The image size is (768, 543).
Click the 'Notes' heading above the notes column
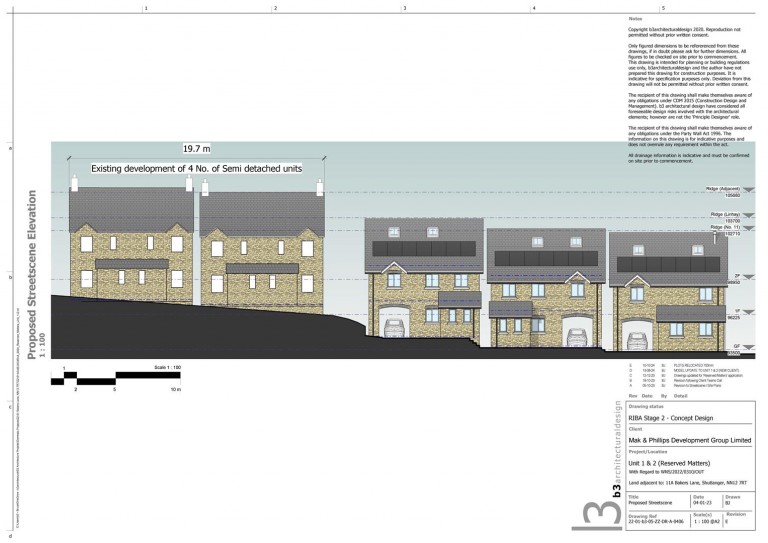click(x=635, y=19)
